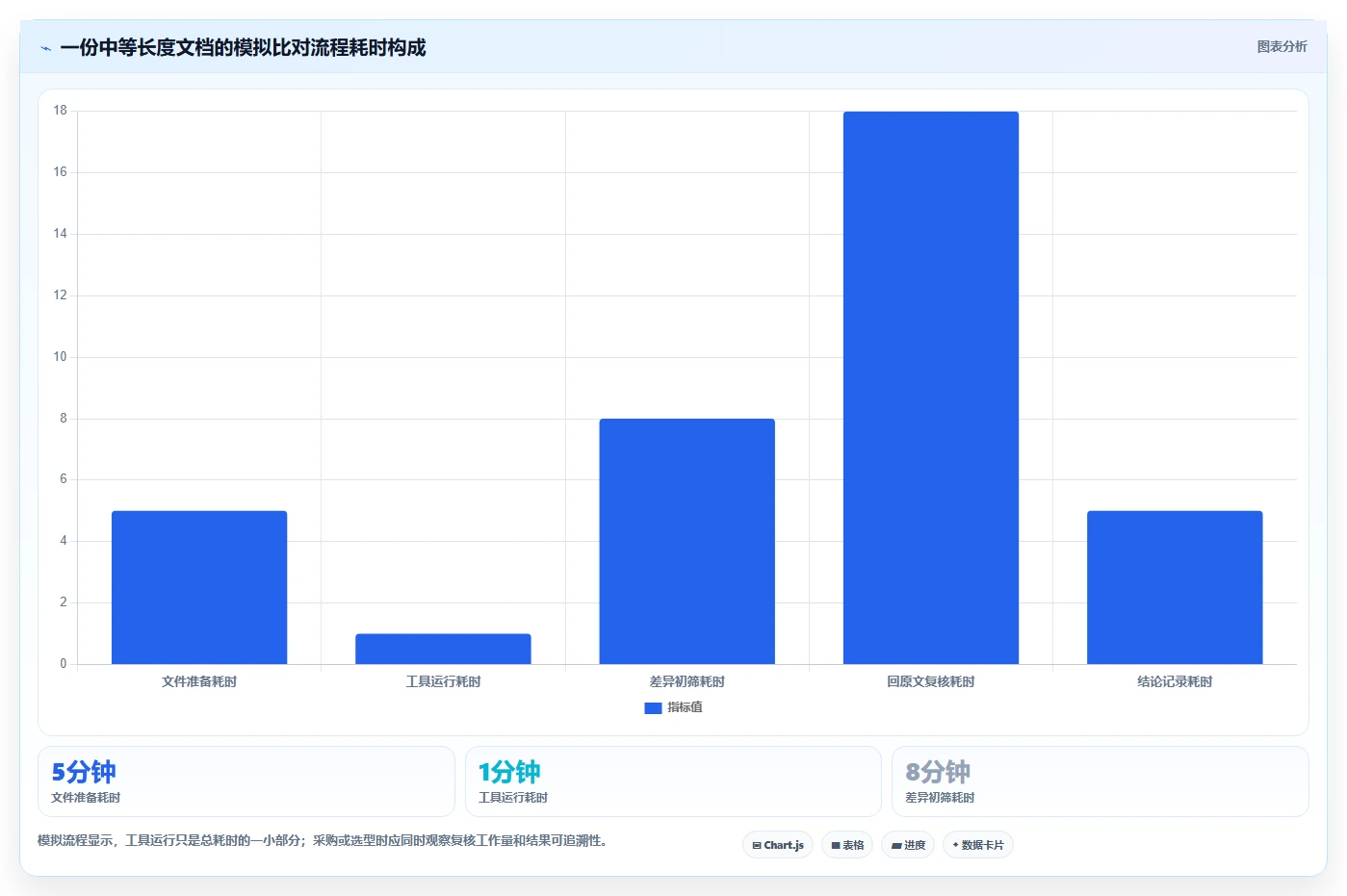Select the 差异初筛耗时 bar in chart
This screenshot has height=896, width=1347.
coord(686,541)
